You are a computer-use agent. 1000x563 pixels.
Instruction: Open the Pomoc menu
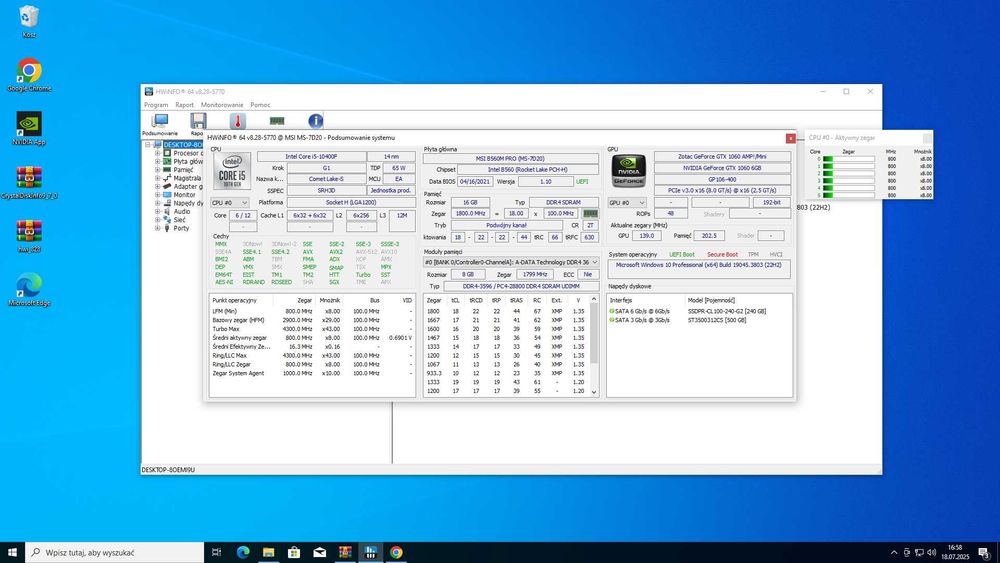260,105
